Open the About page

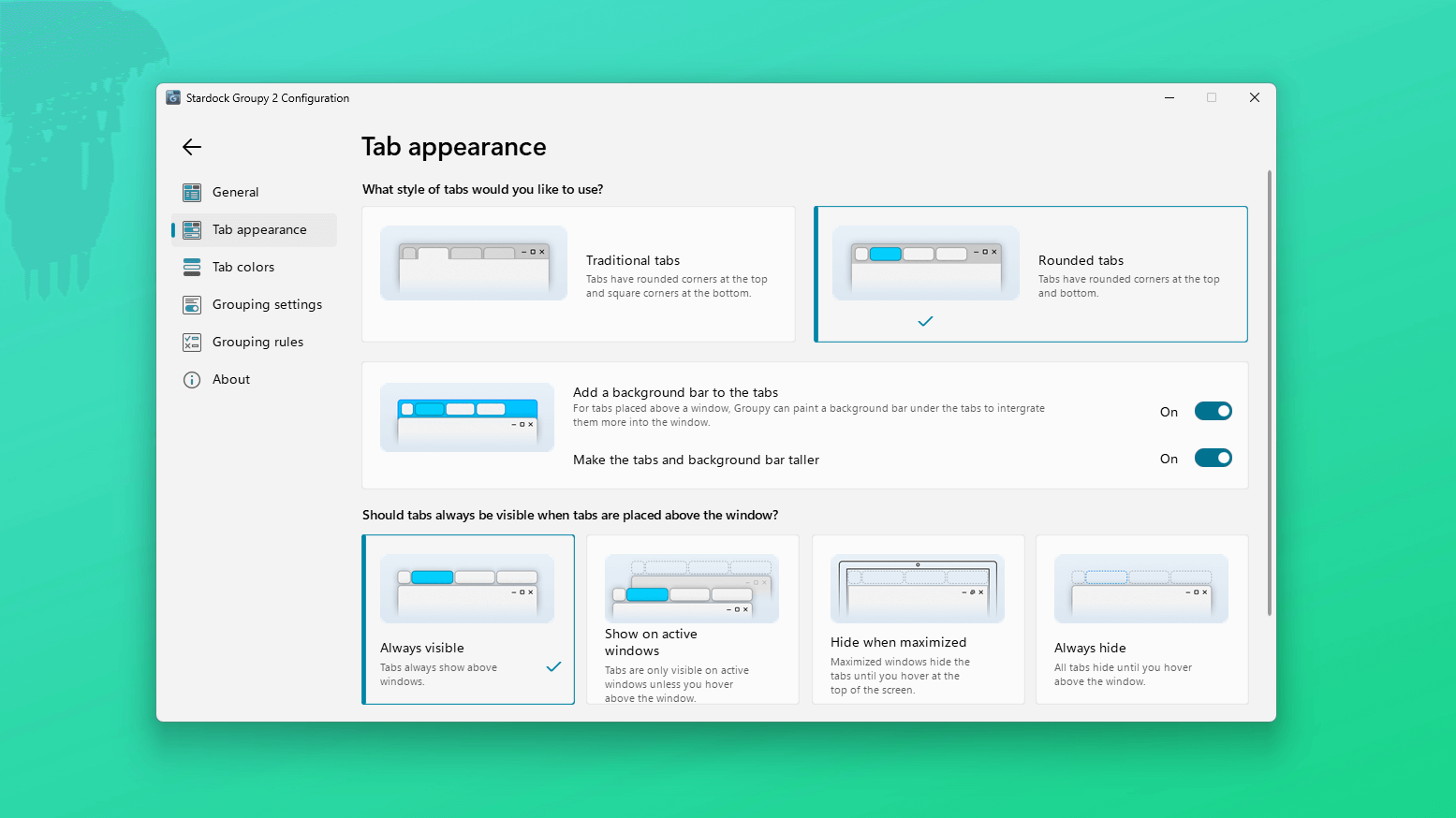coord(254,379)
